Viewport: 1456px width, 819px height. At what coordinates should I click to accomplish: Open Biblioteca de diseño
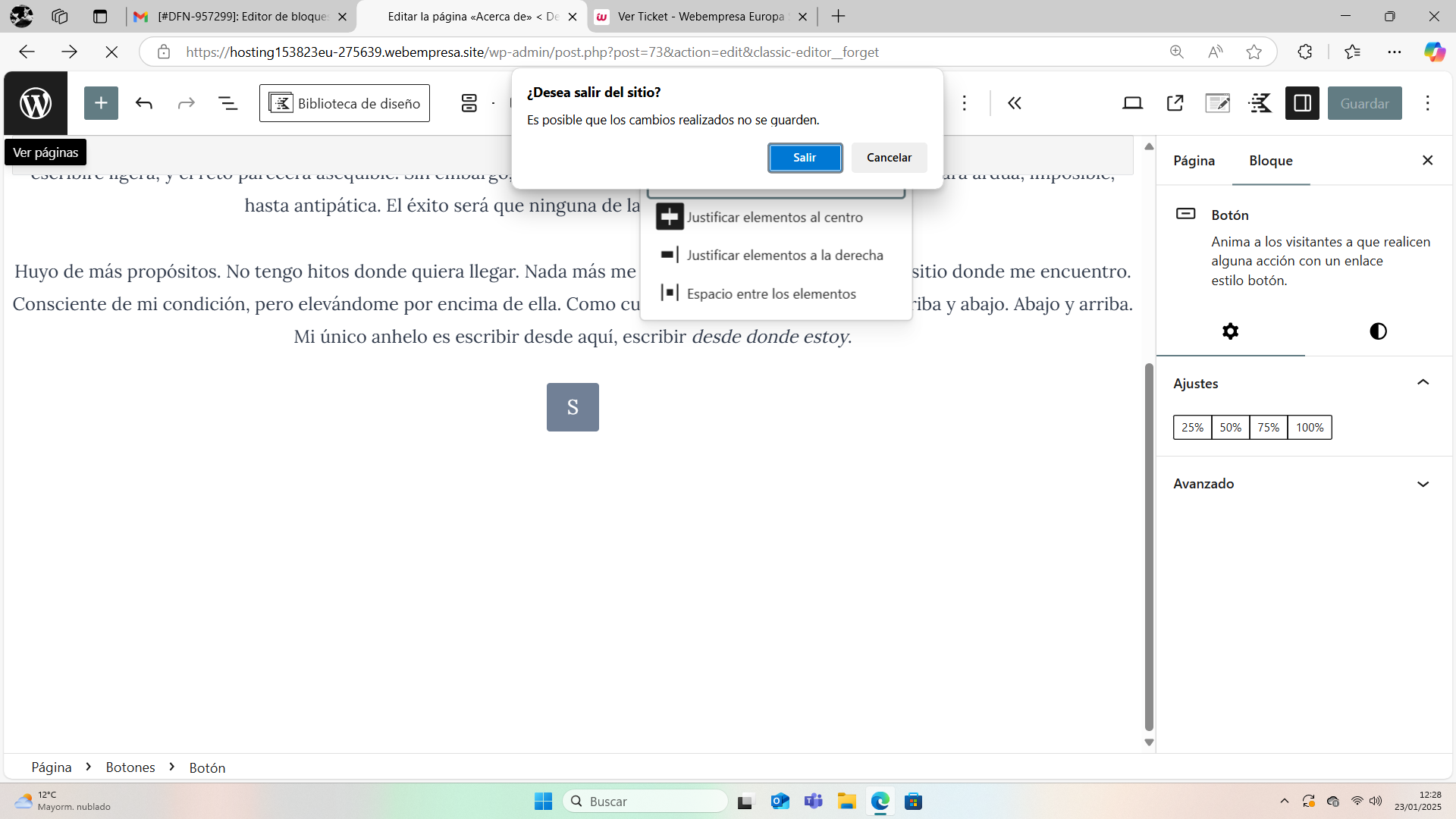coord(344,103)
